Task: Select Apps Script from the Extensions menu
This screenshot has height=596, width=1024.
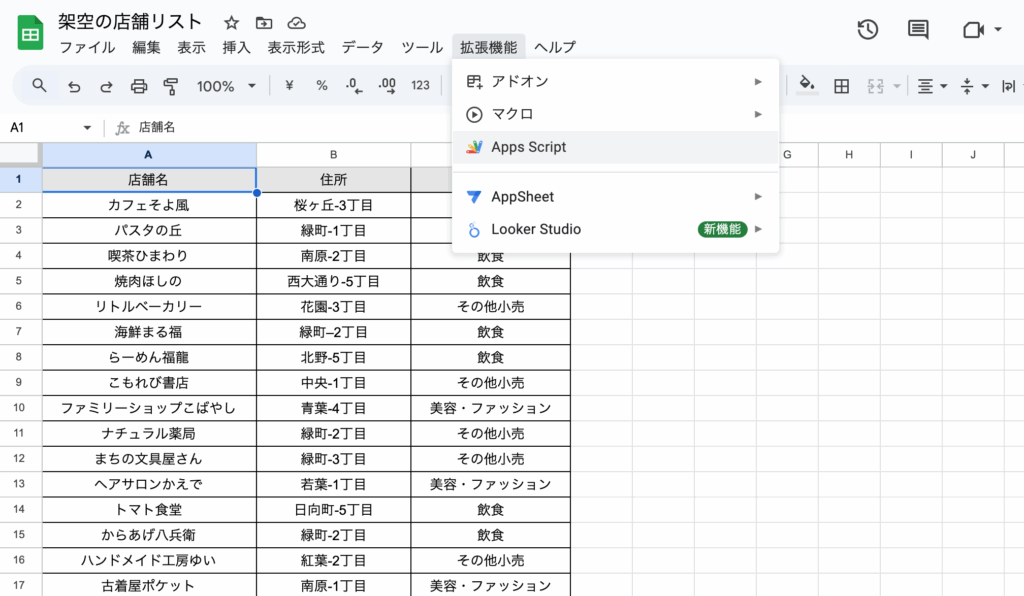Action: click(x=527, y=146)
